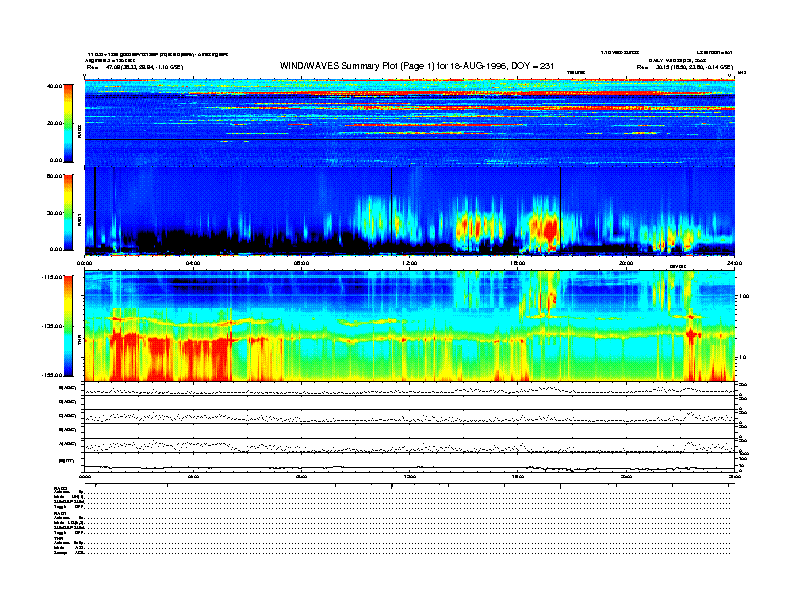Click the 40.00 label on RAD2 color scale

55,86
